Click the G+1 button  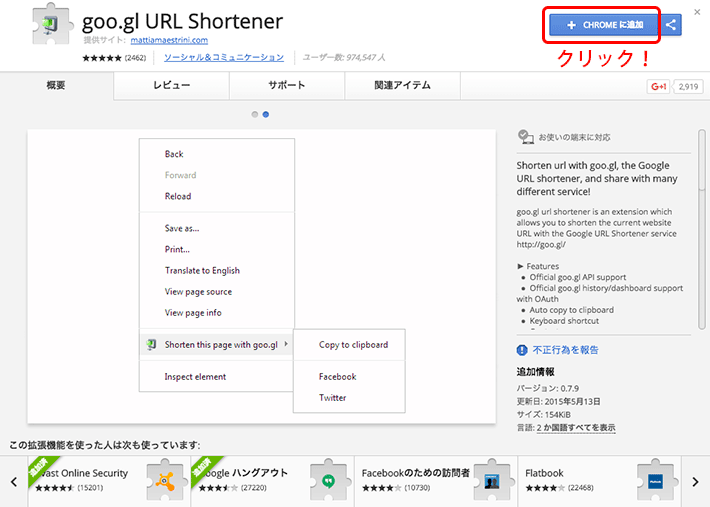[658, 86]
